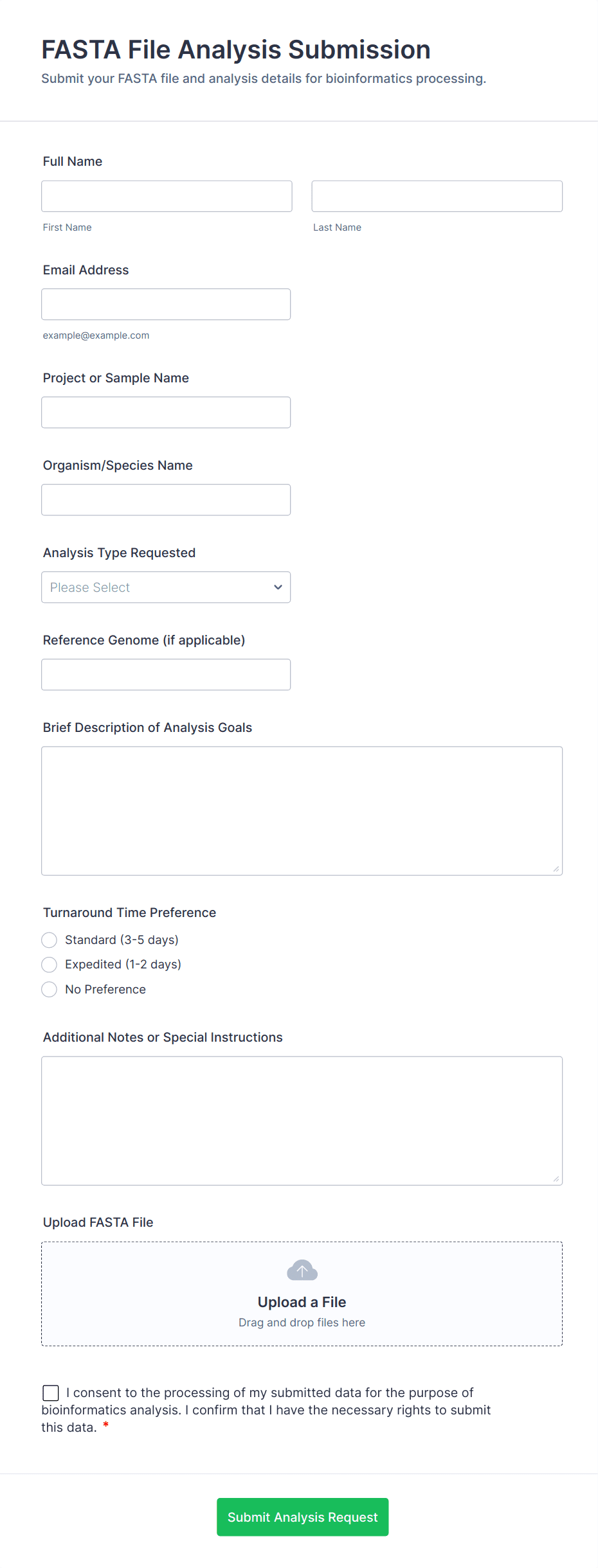Choose Expedited (1-2 days) option
The image size is (598, 1568).
[x=50, y=965]
